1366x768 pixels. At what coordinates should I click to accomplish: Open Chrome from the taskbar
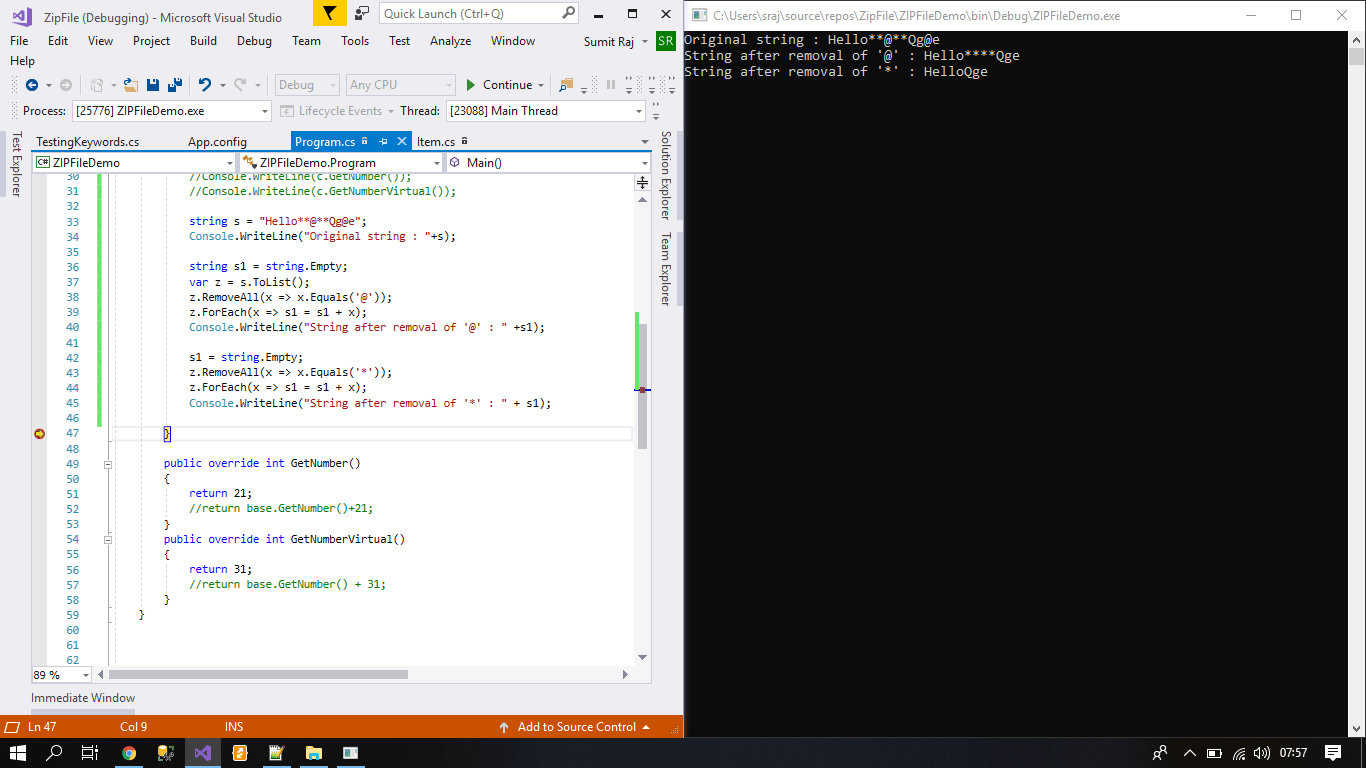[x=129, y=753]
